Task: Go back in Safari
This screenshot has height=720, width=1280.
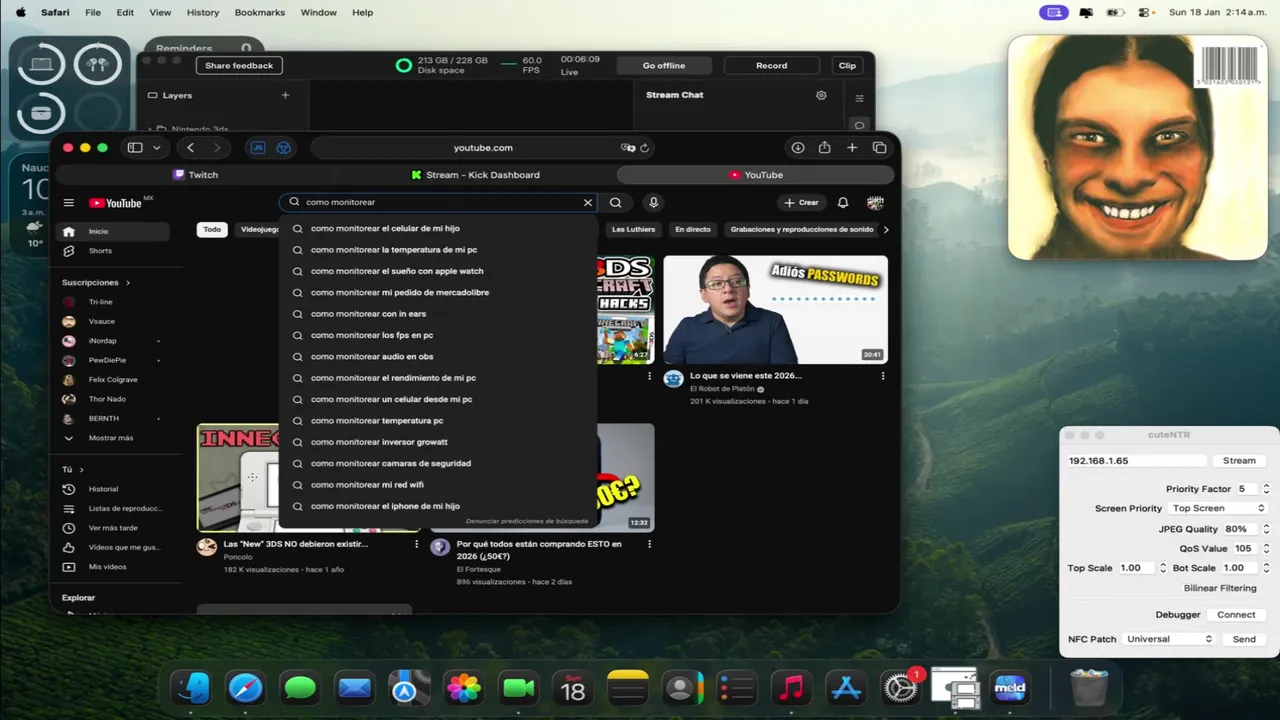Action: click(191, 148)
